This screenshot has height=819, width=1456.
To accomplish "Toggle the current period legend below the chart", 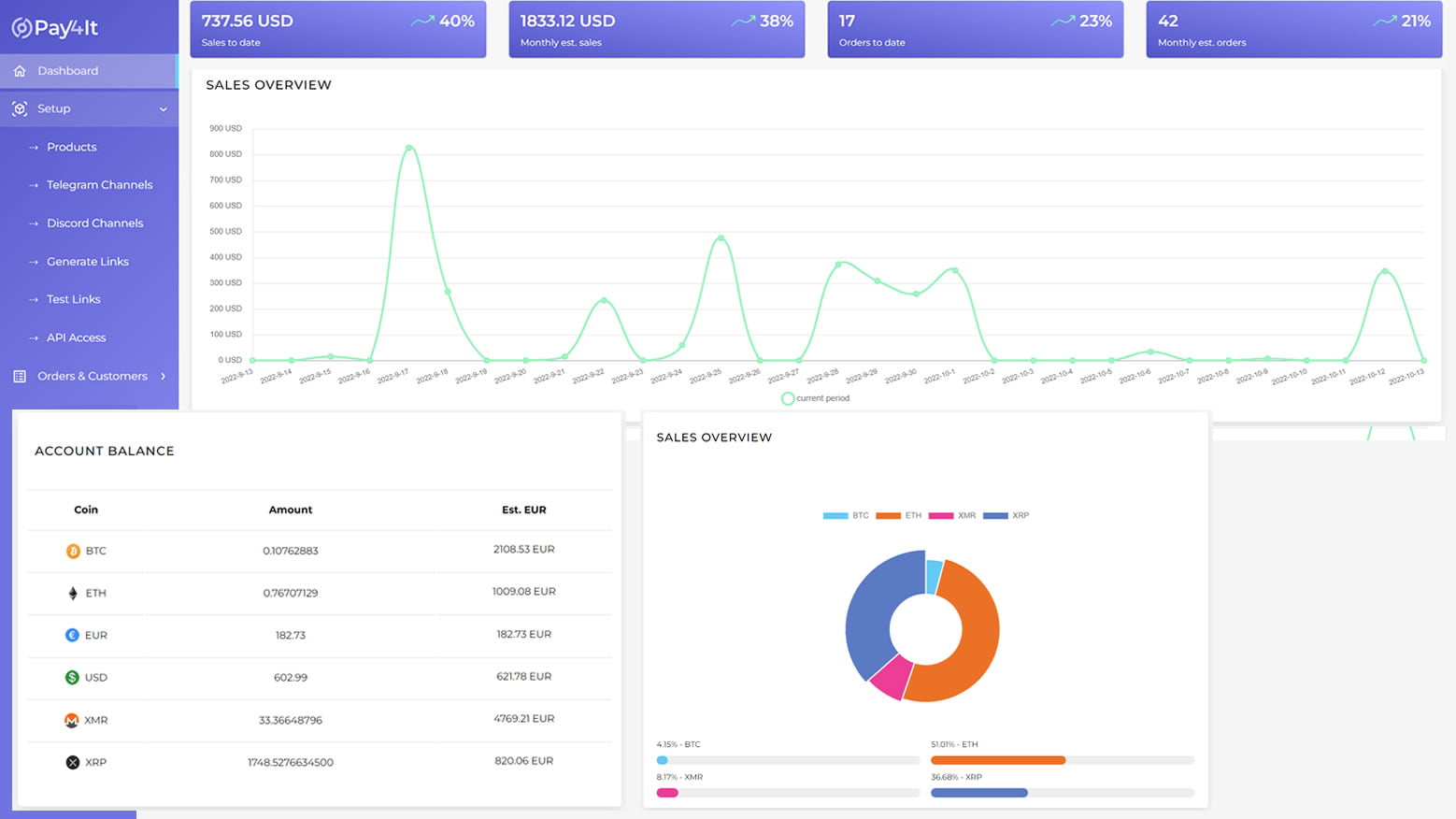I will click(815, 398).
